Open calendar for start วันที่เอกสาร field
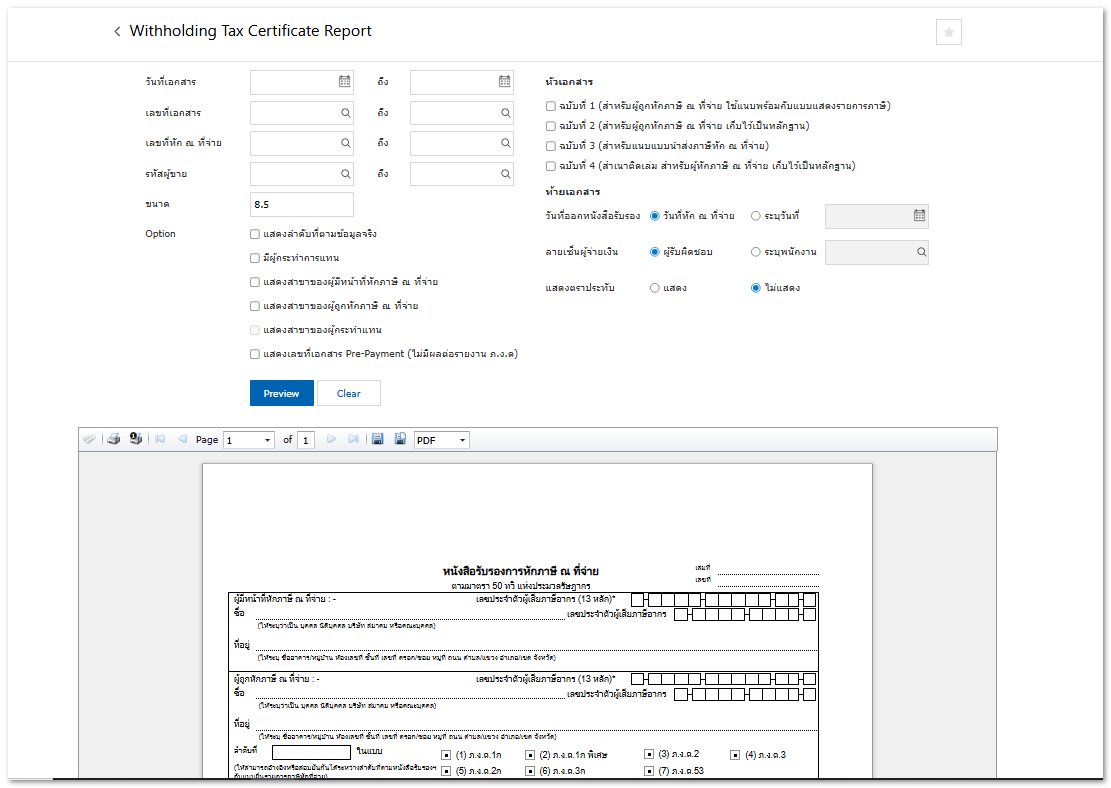1111x788 pixels. click(344, 82)
